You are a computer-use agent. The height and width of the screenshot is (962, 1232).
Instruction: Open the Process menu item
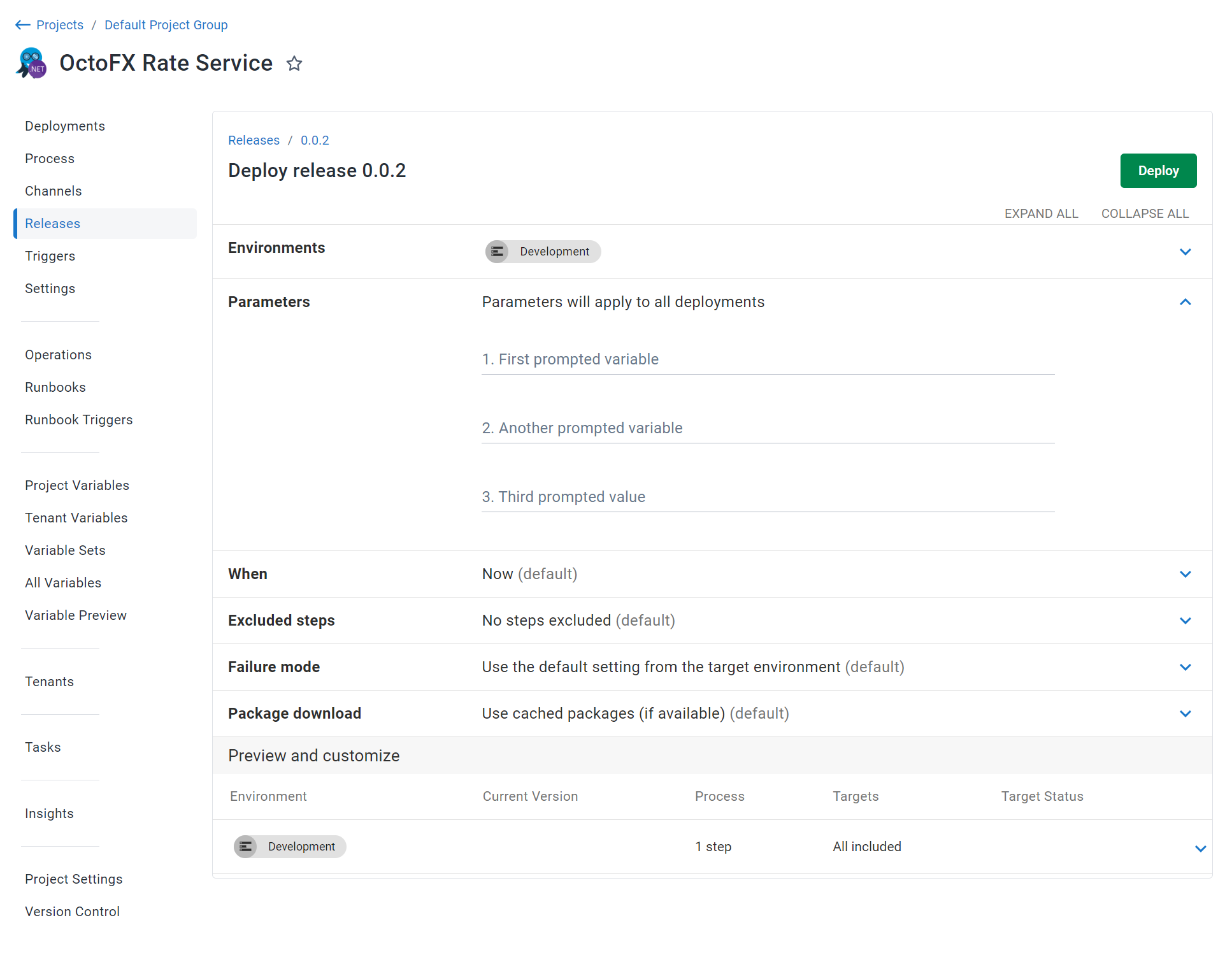(50, 159)
